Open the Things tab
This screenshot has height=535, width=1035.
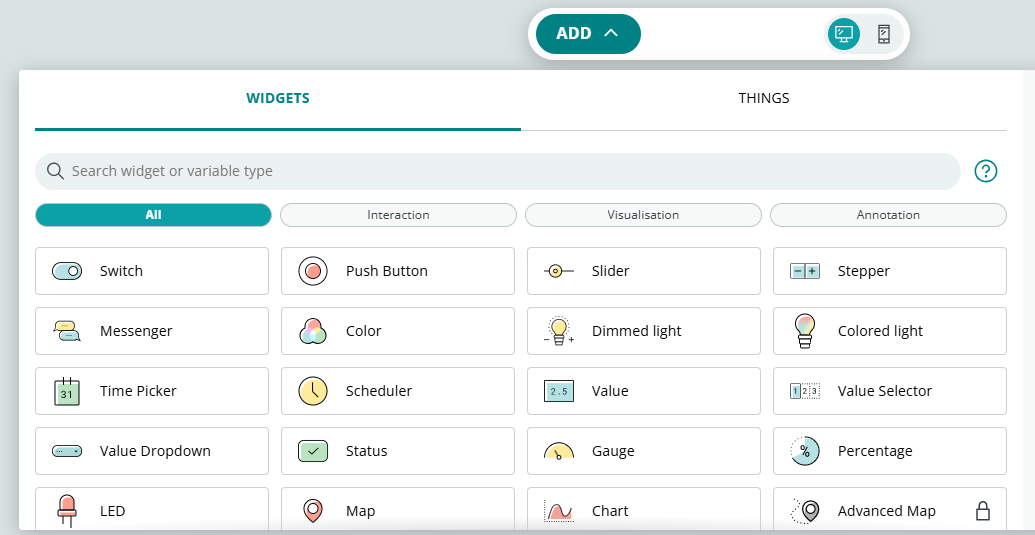point(764,99)
